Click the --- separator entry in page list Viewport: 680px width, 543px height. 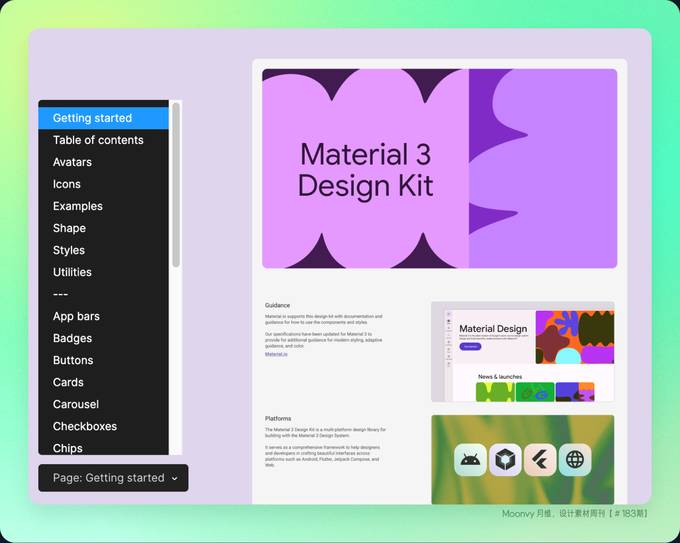[x=103, y=294]
